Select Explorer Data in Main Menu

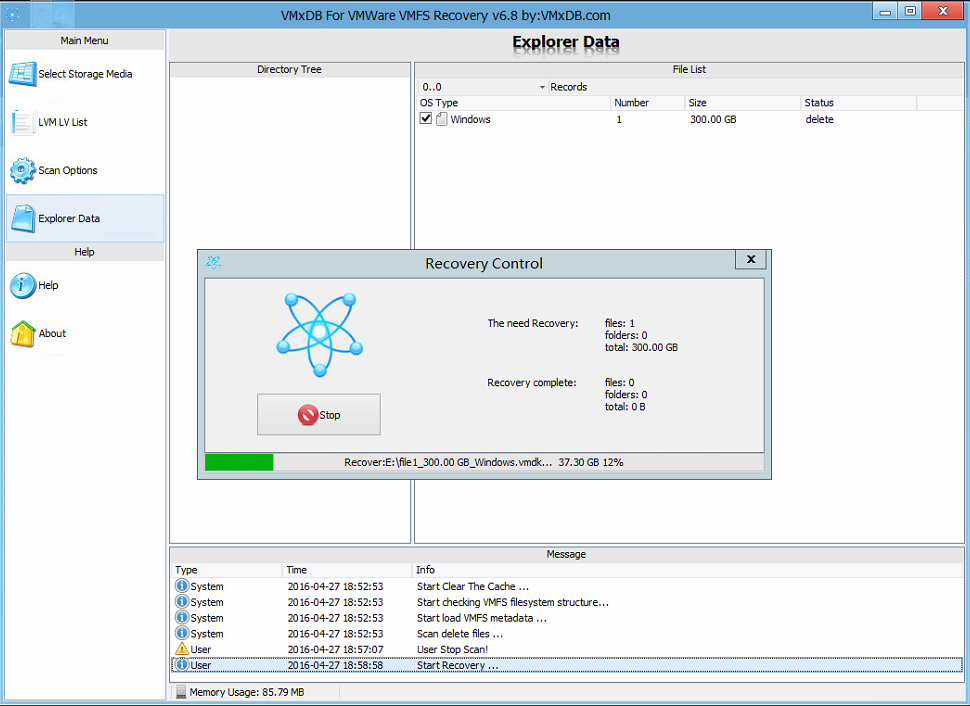point(85,218)
